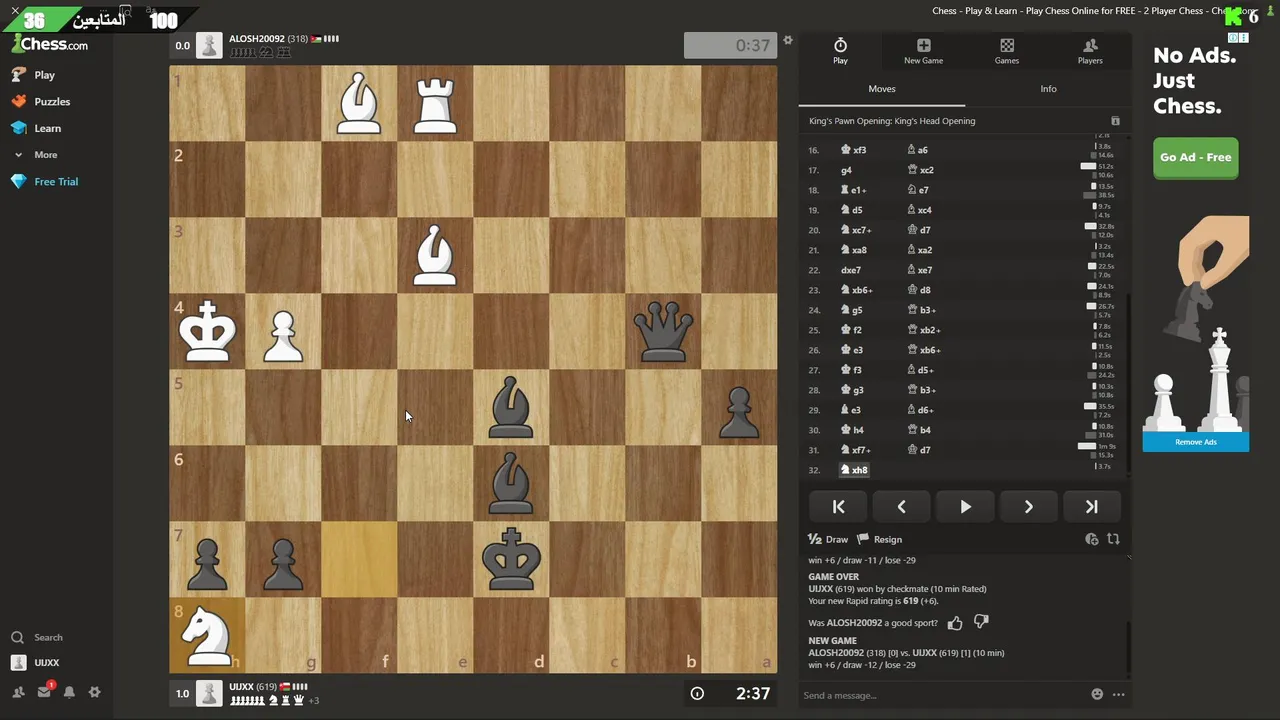The height and width of the screenshot is (720, 1280).
Task: Click the white rook on the board
Action: [x=435, y=103]
